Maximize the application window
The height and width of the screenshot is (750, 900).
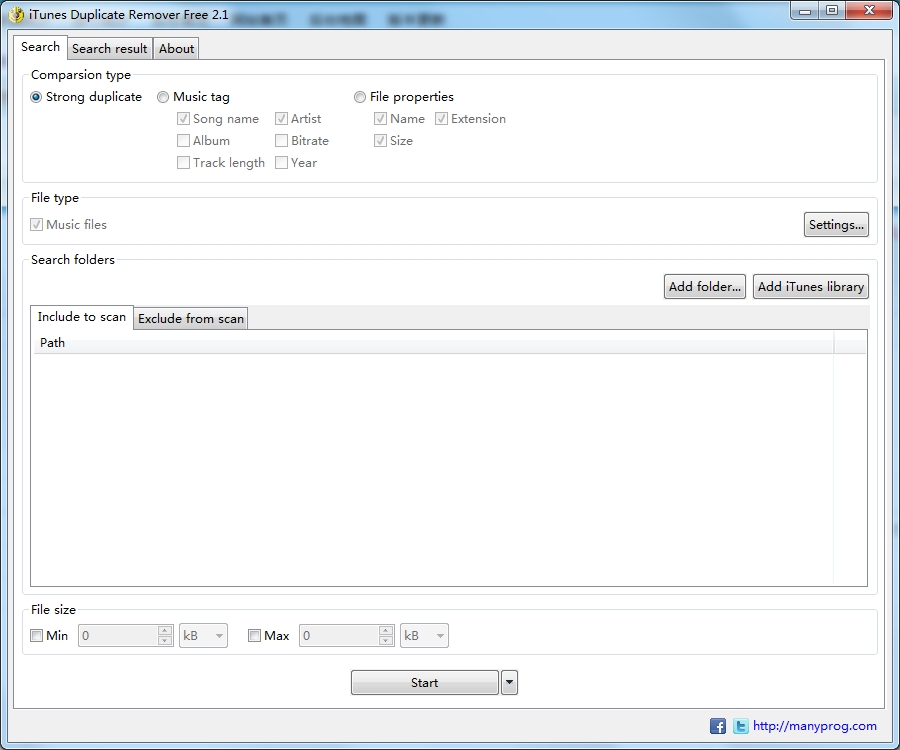click(832, 11)
